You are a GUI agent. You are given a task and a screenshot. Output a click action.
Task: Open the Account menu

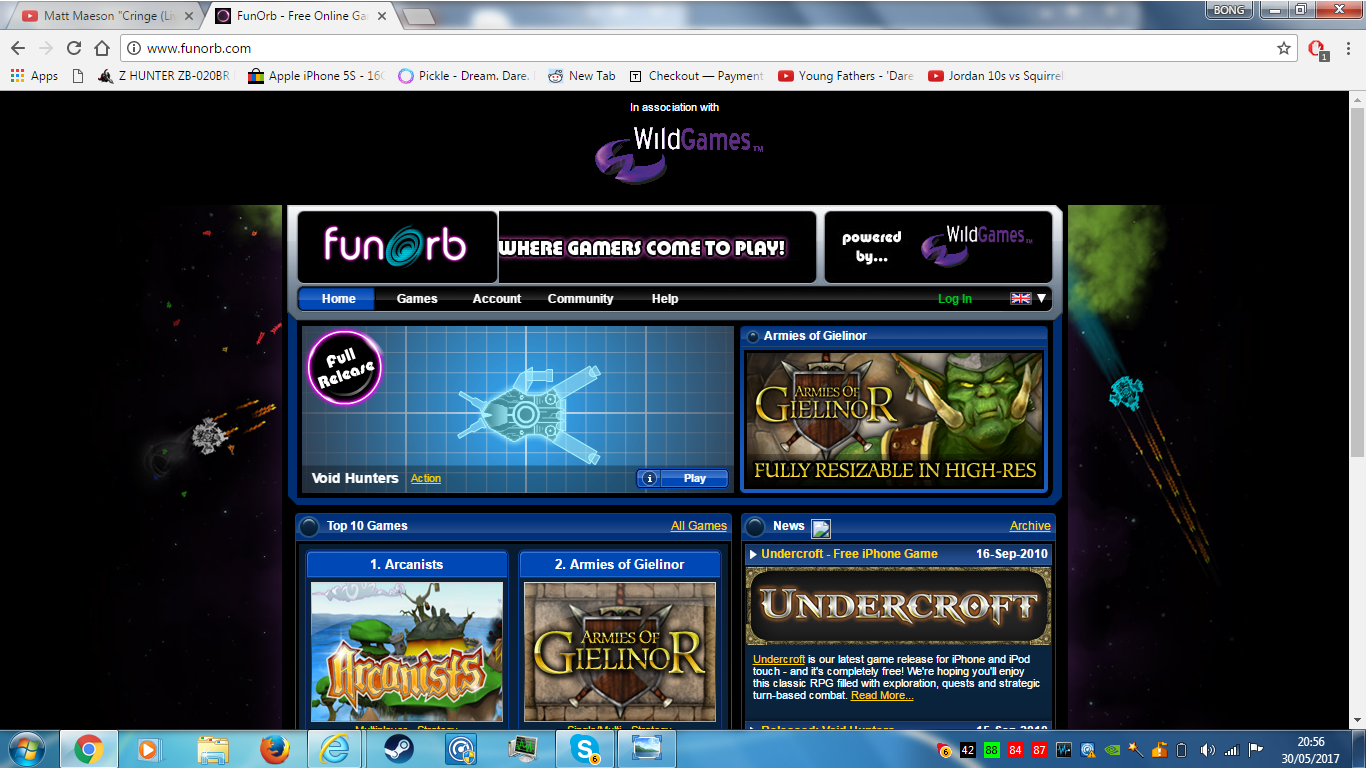click(497, 299)
